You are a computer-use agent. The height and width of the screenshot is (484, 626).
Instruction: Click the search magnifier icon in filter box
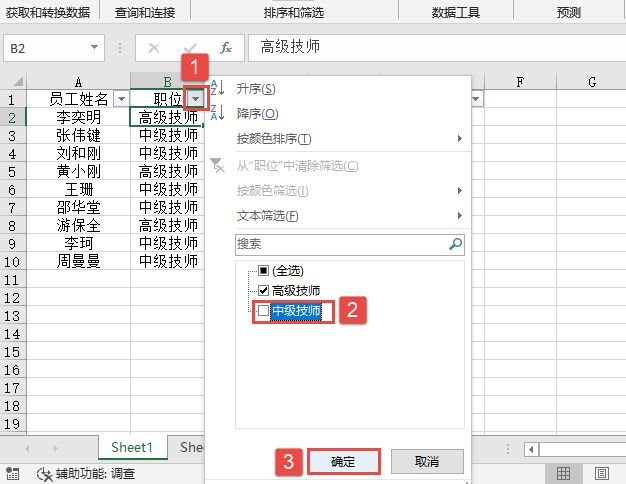(x=455, y=243)
